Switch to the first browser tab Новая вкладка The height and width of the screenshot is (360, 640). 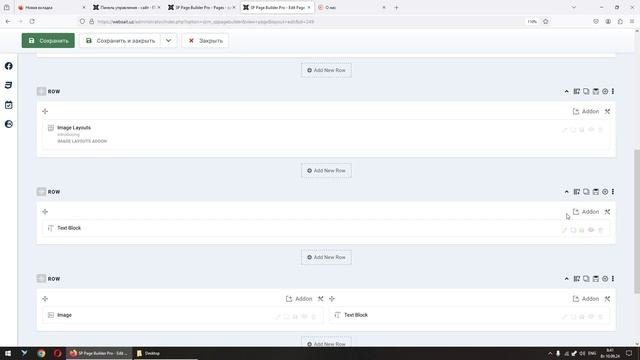[x=51, y=7]
